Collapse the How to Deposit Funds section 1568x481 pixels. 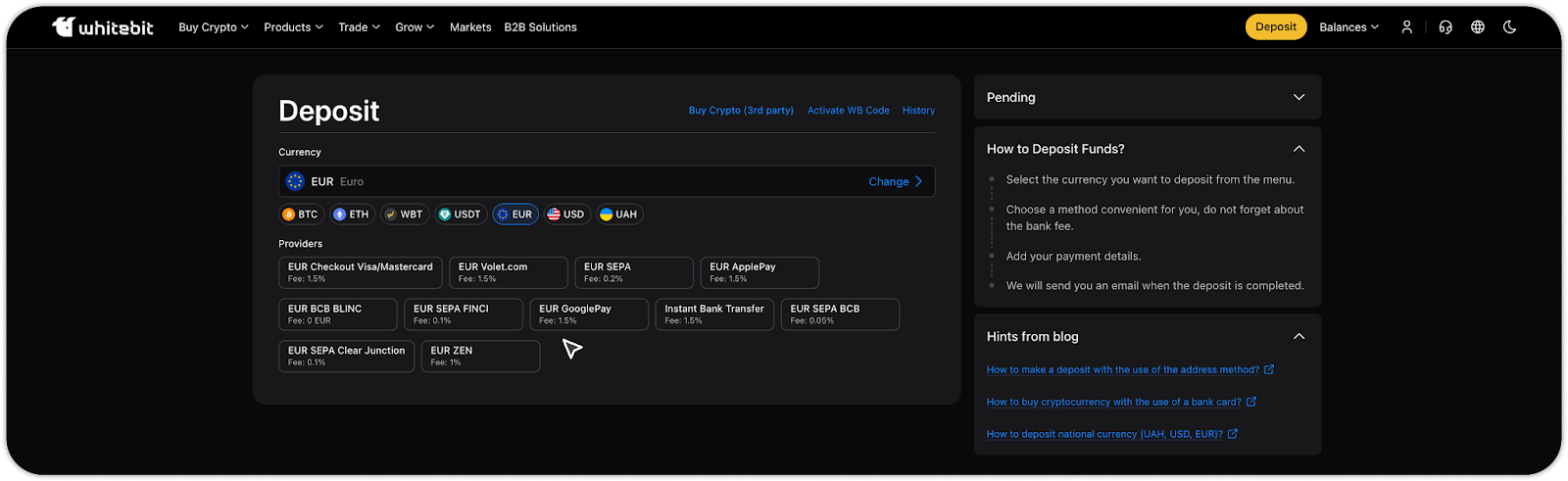1298,149
